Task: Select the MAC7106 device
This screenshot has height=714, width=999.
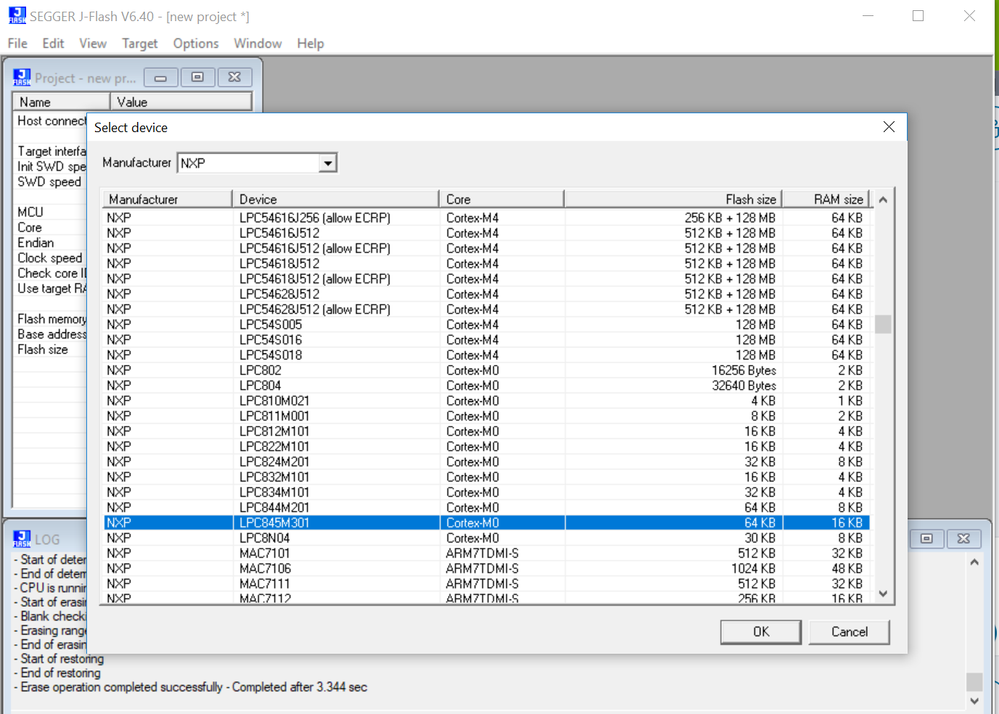Action: 487,568
